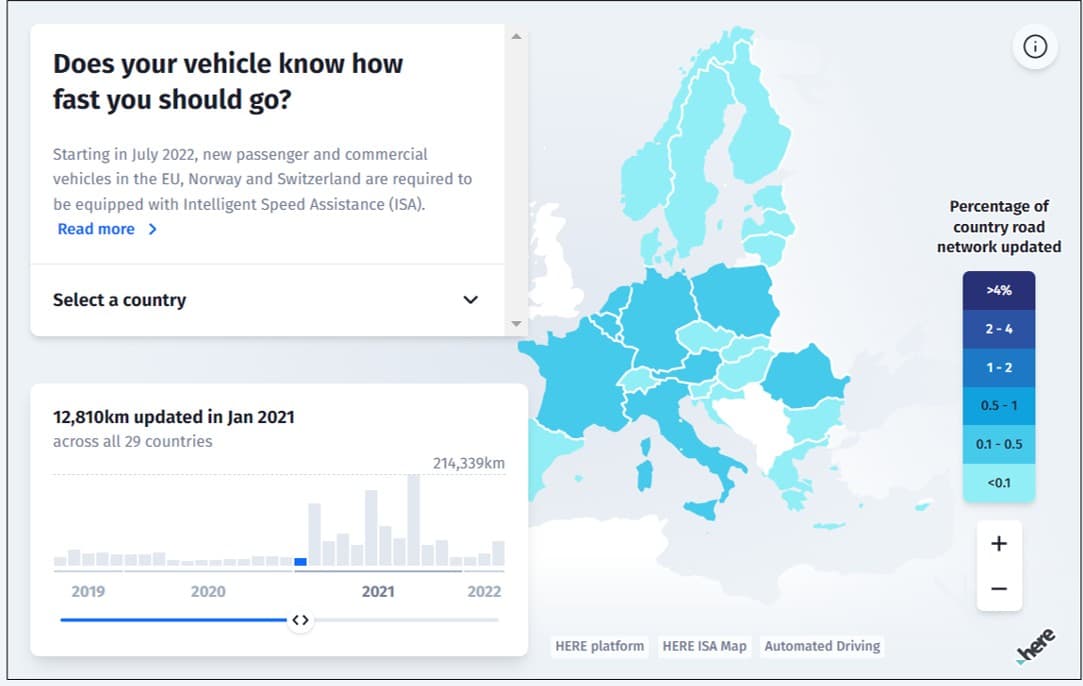Select the >4% legend swatch
Screen dimensions: 1083x686
coord(999,290)
